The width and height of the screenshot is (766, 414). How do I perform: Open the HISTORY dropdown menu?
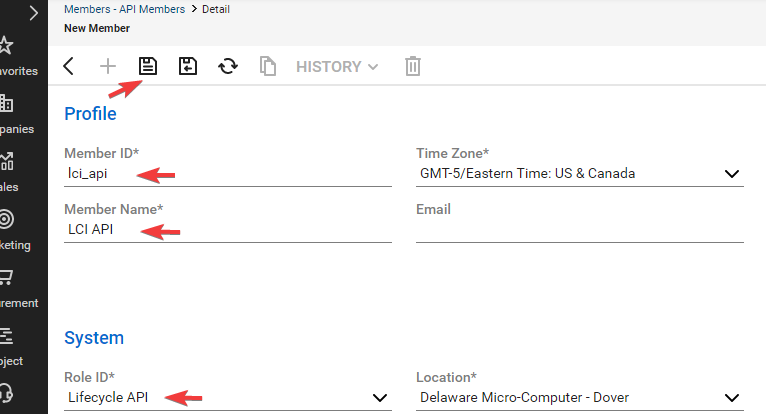pyautogui.click(x=337, y=67)
